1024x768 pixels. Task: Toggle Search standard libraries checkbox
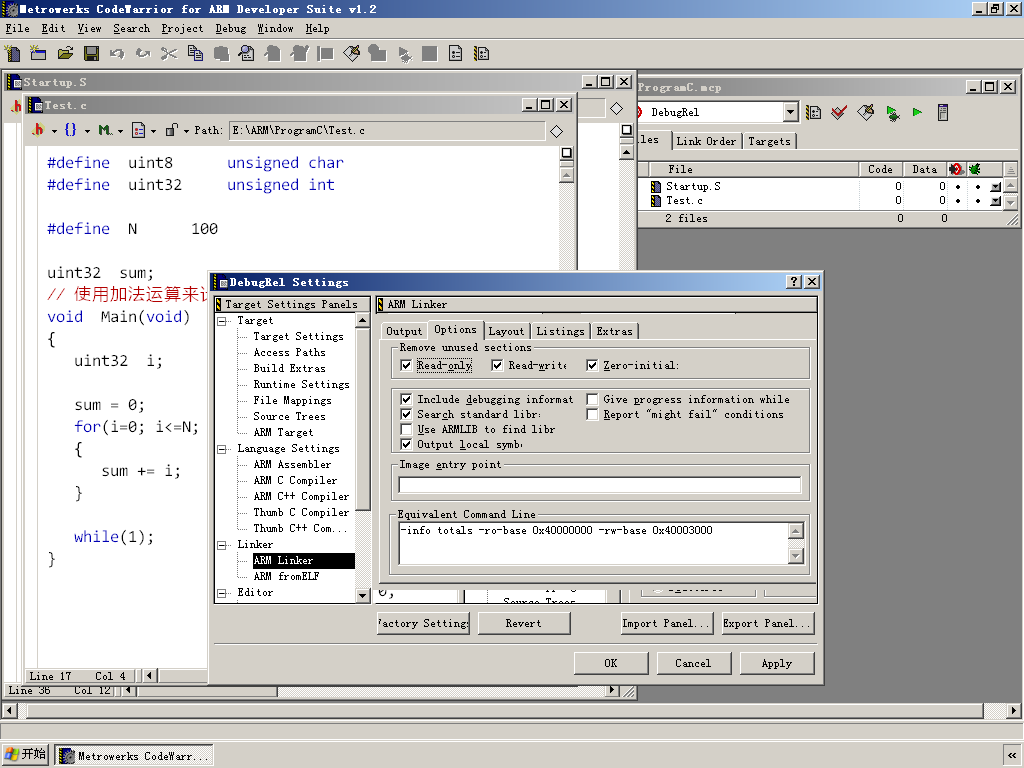click(x=406, y=414)
